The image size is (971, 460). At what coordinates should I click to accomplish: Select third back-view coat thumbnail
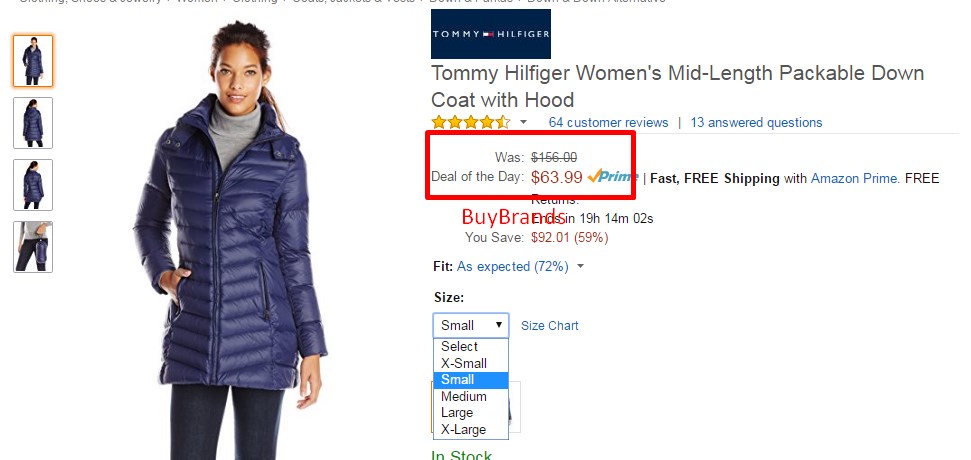[x=33, y=184]
